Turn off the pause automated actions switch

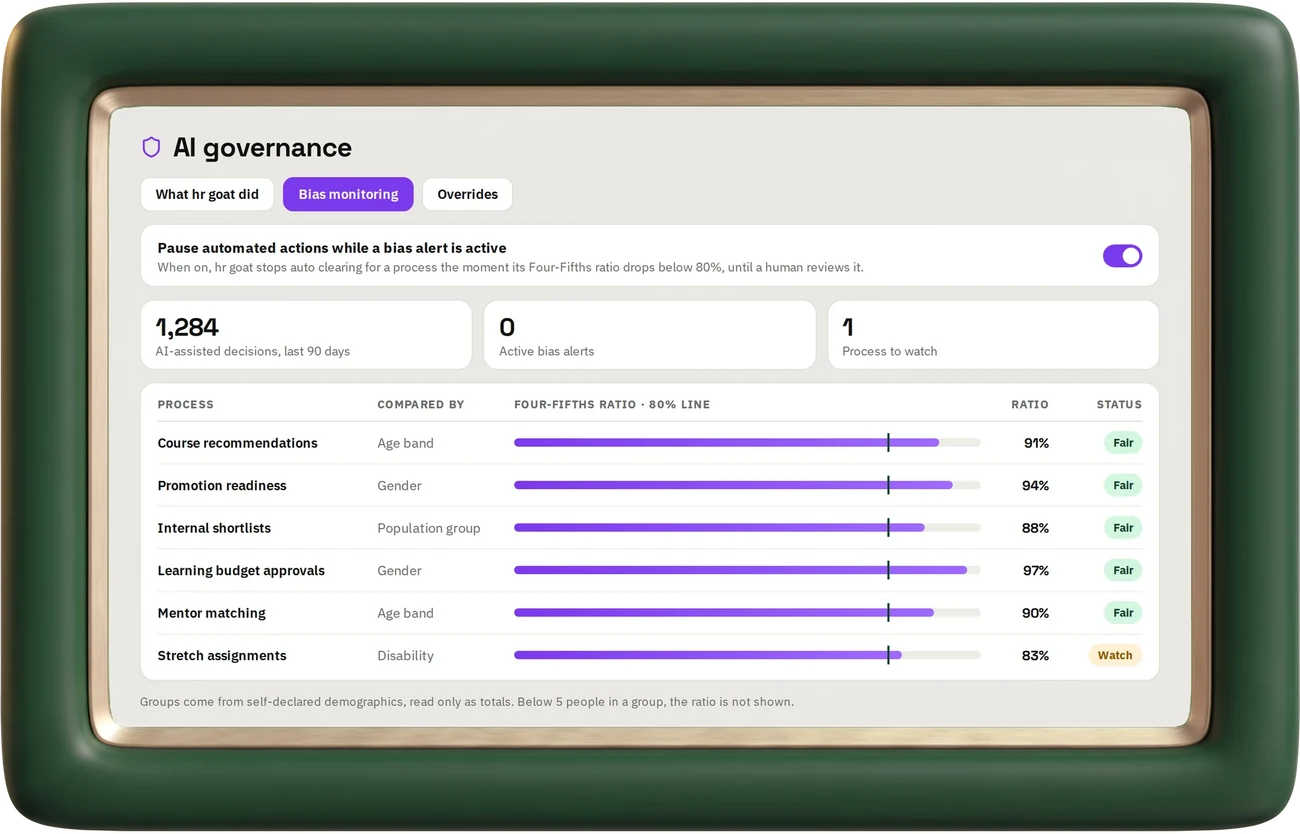coord(1122,256)
